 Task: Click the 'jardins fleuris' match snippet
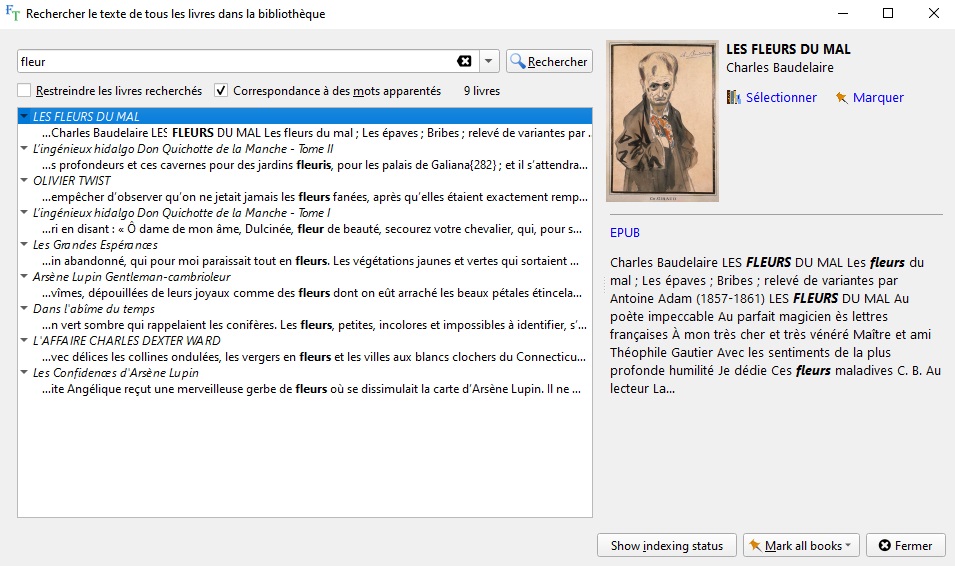(x=315, y=165)
